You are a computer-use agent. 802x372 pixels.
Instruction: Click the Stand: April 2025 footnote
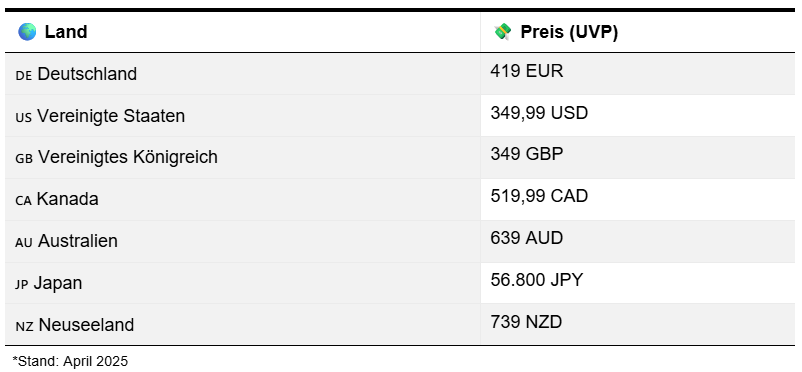pos(70,361)
